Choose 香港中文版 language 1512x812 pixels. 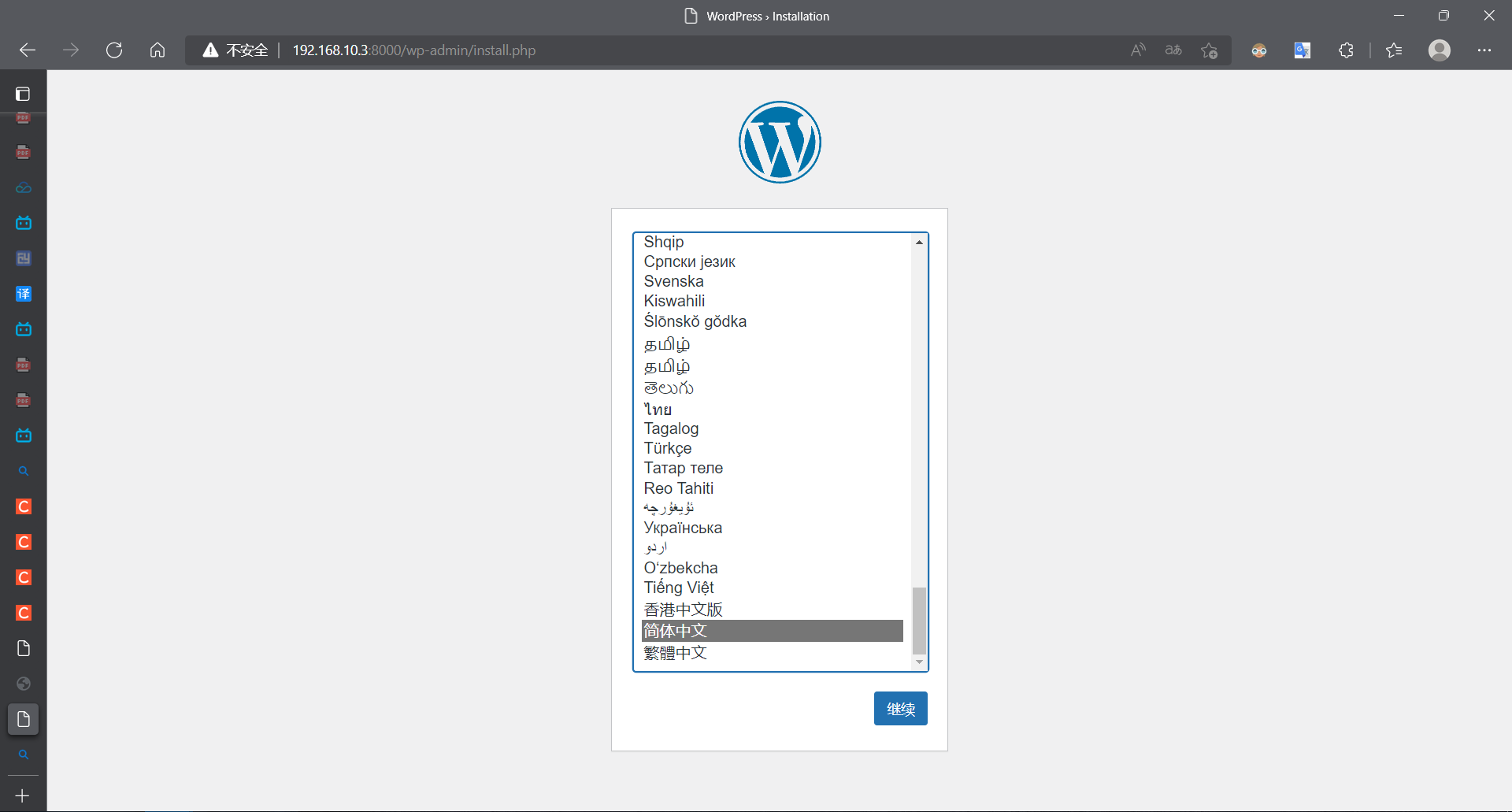coord(773,610)
